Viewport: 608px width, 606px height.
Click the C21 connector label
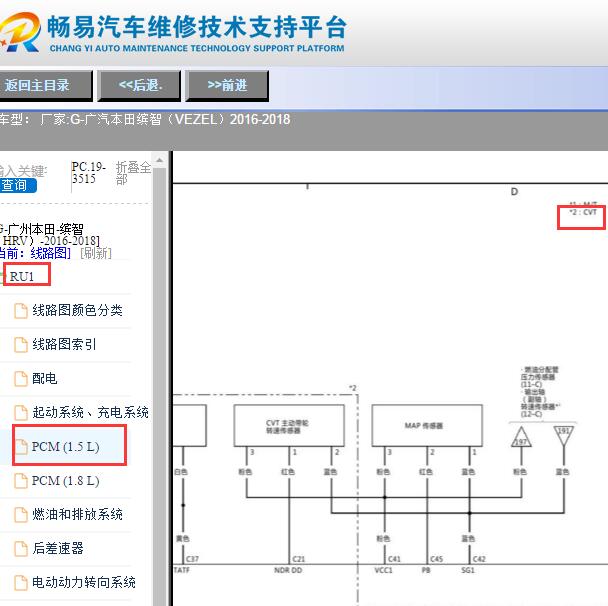(x=299, y=559)
